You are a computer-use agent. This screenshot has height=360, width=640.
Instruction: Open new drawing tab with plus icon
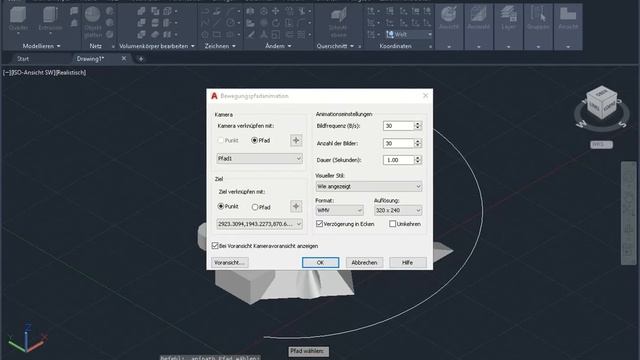click(141, 59)
